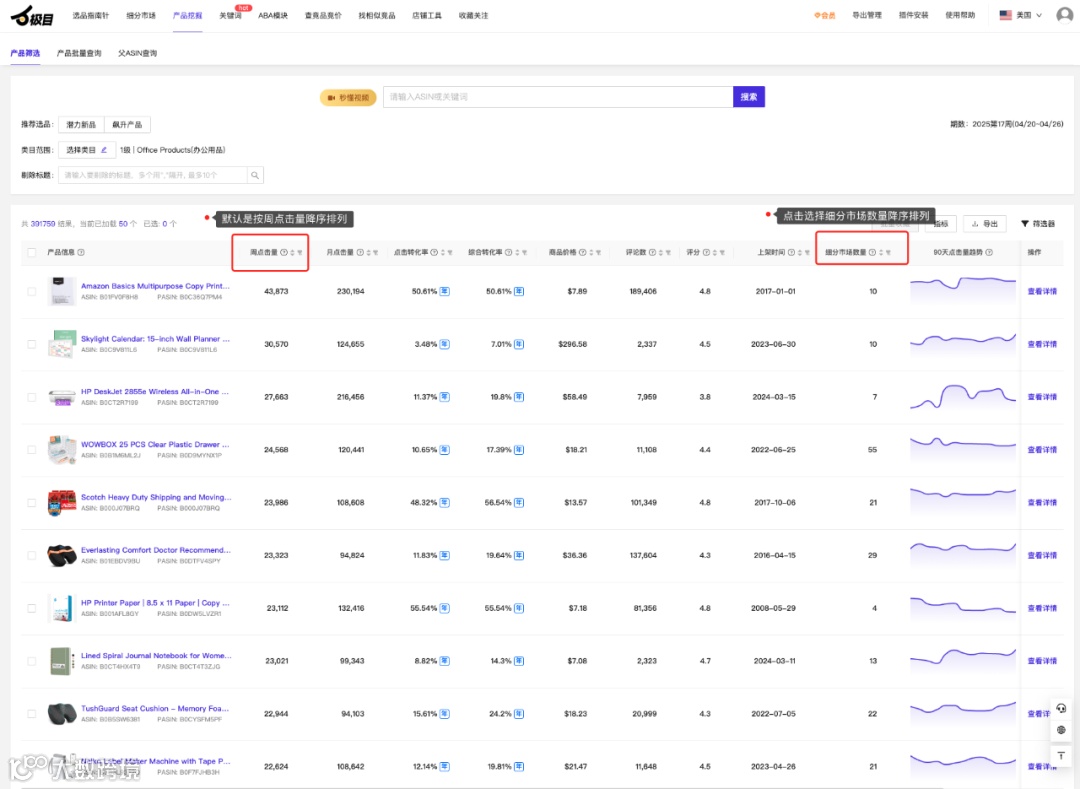Screen dimensions: 1080x789
Task: Click the sort arrows on 评论数 column
Action: pyautogui.click(x=661, y=253)
